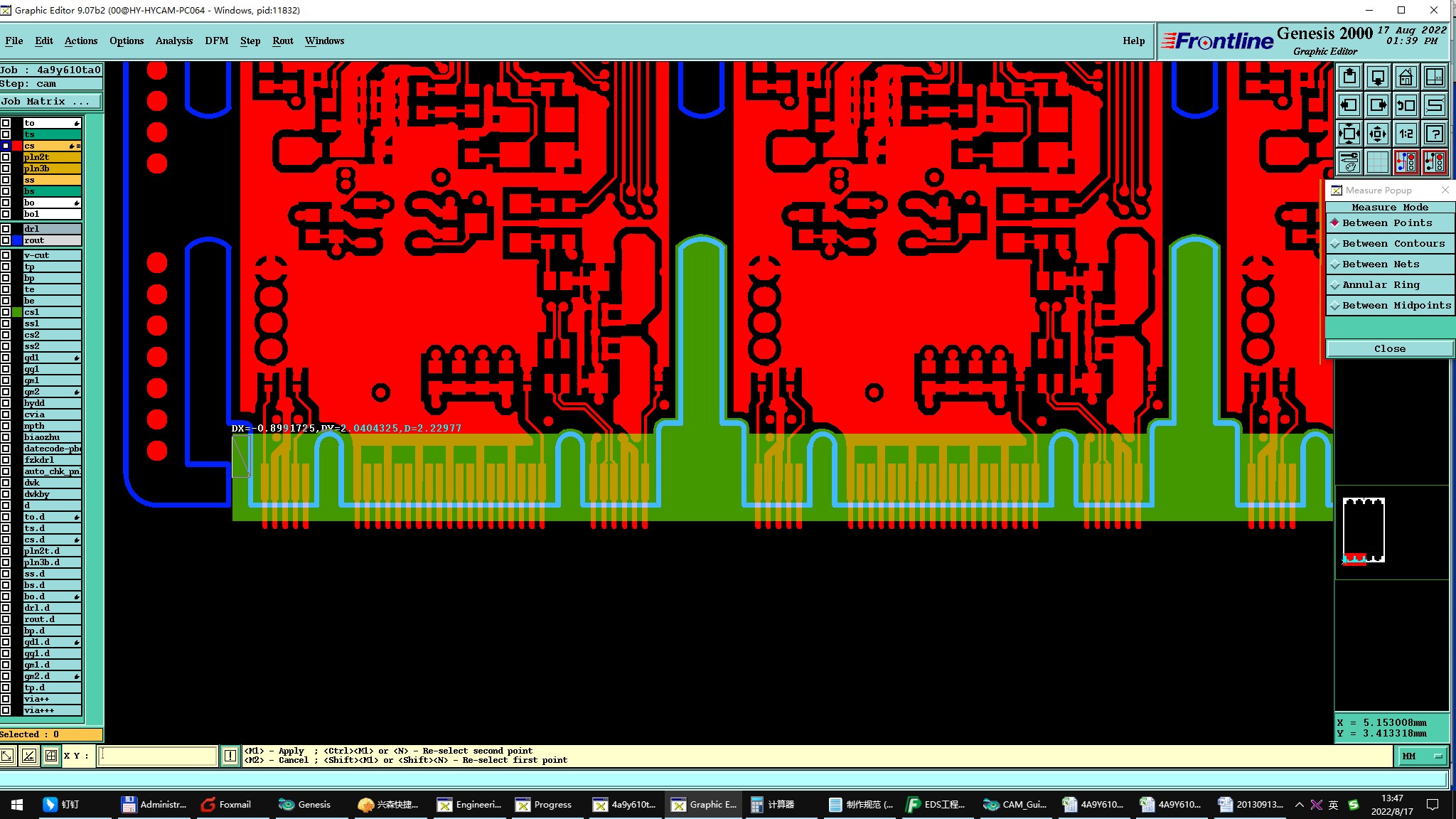Open the XY coordinate window icon

point(1435,77)
